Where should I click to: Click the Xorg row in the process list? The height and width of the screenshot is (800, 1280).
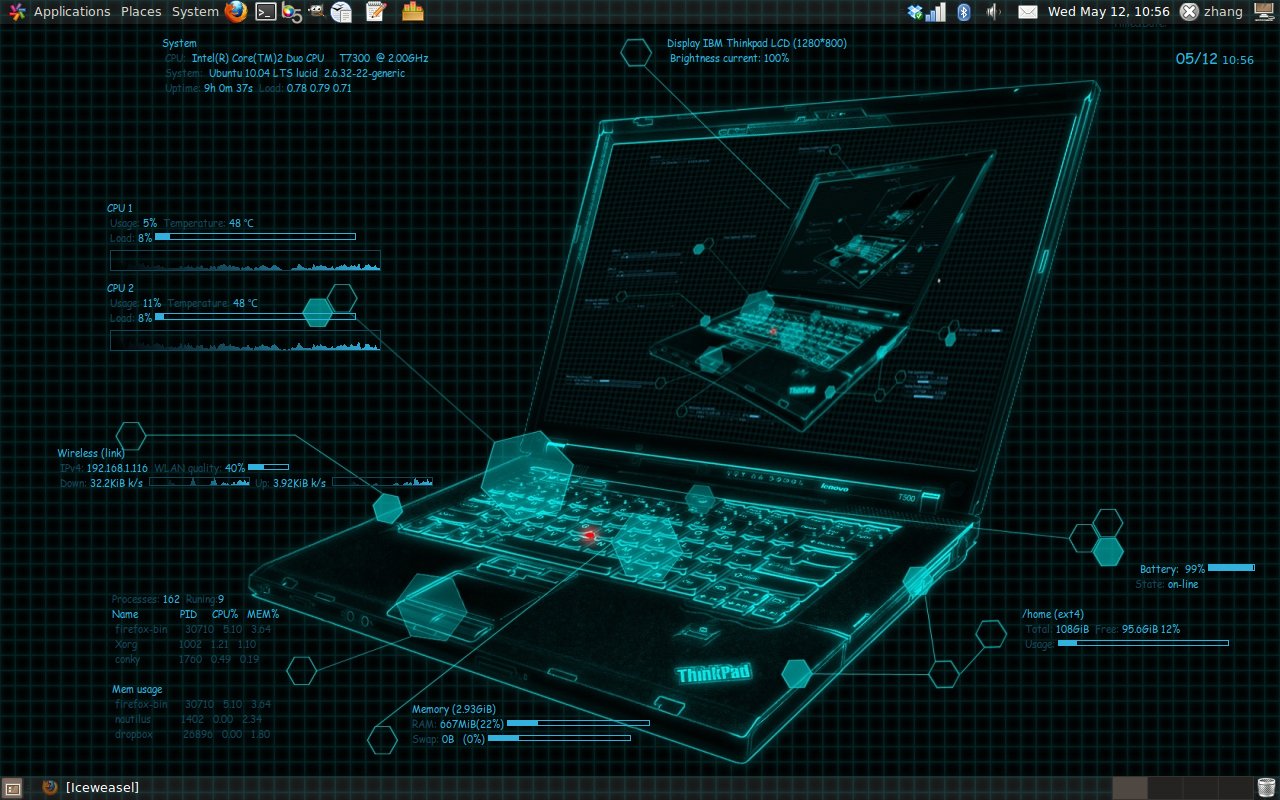point(186,644)
